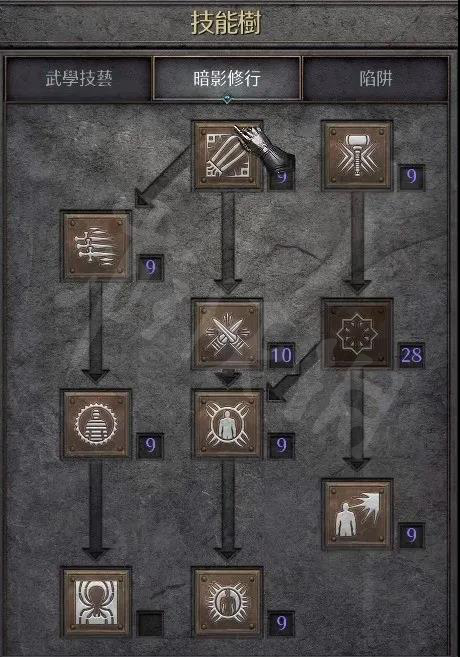Click the psychic hammer skill icon
This screenshot has height=657, width=460.
357,155
